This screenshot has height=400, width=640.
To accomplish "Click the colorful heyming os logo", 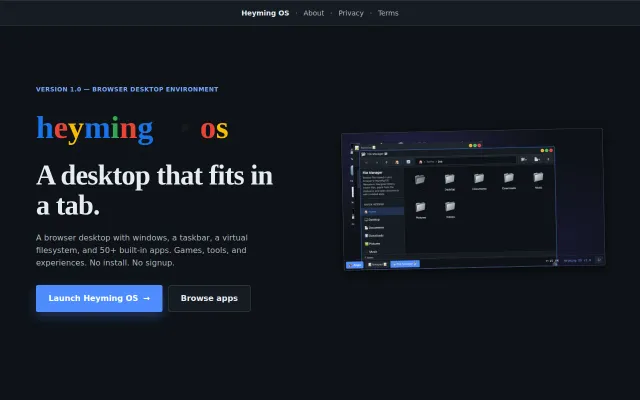I will [x=132, y=129].
